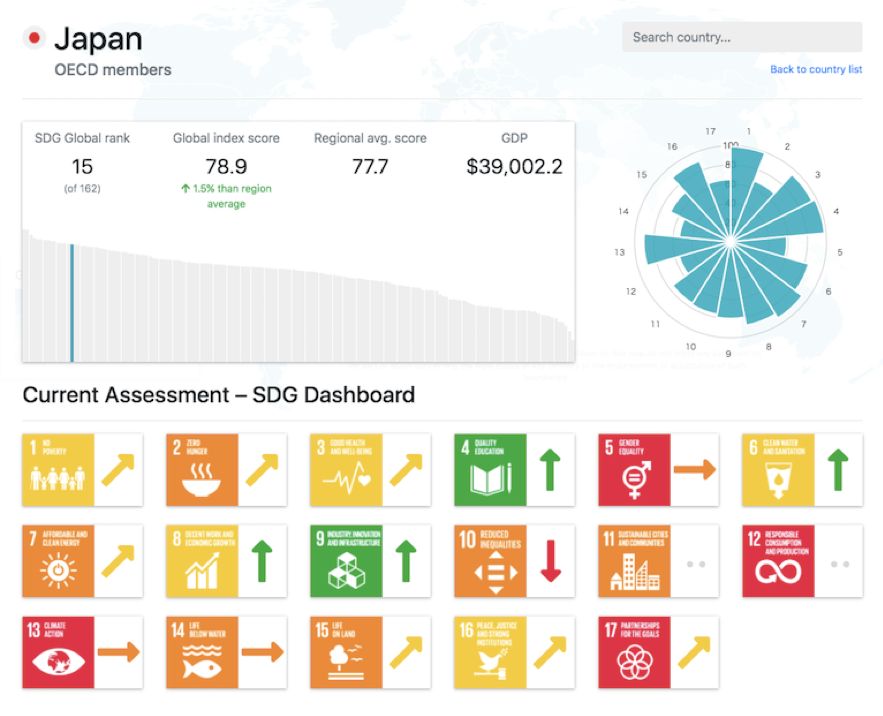Click the Back to country list link

click(816, 70)
